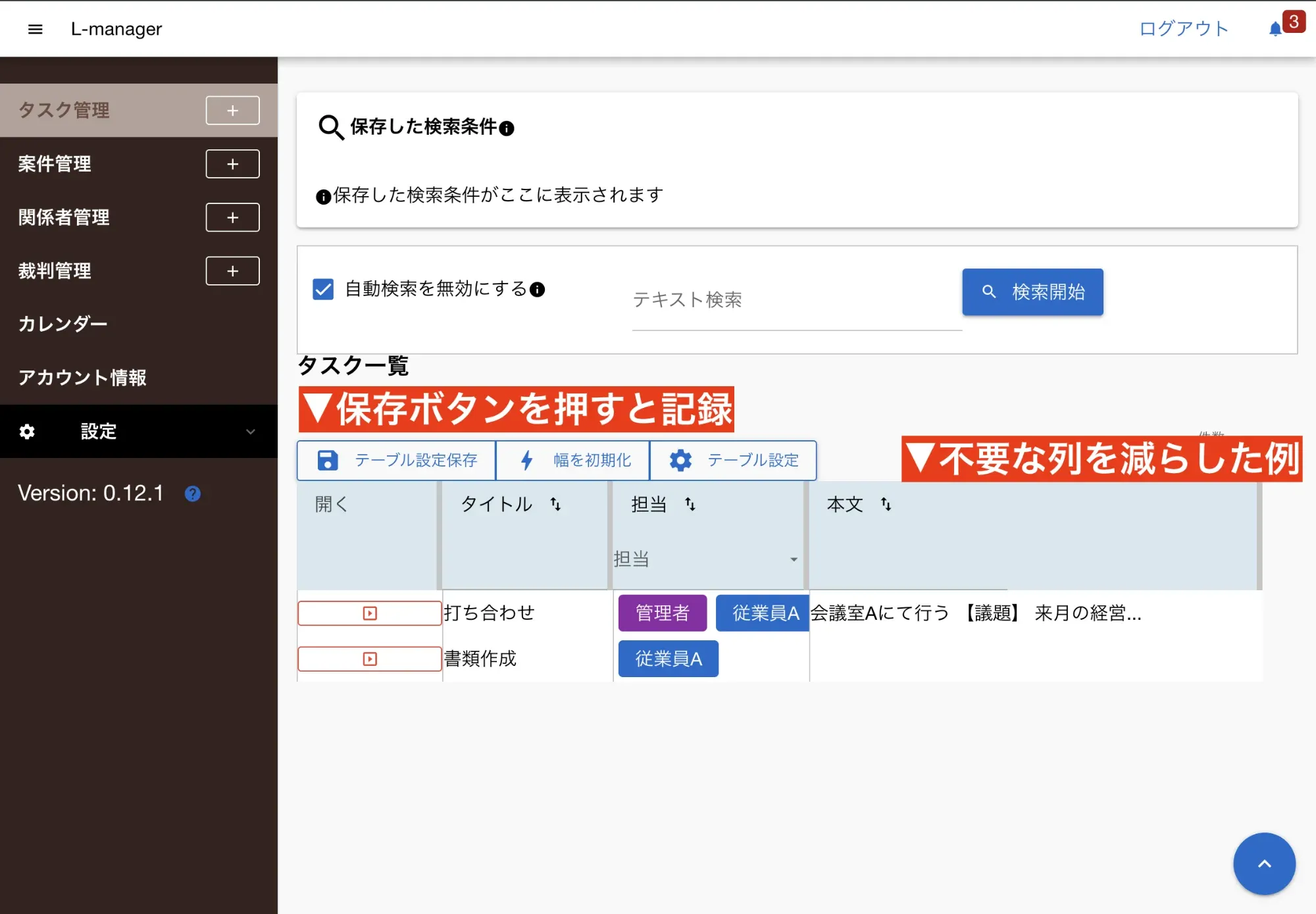1316x914 pixels.
Task: Open アカウント情報 in the sidebar
Action: (x=82, y=378)
